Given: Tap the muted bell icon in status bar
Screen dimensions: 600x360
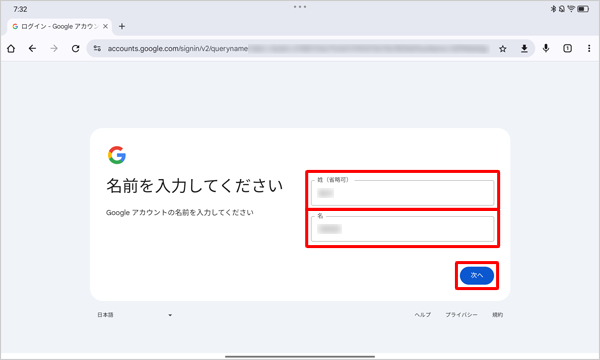Looking at the screenshot, I should 562,9.
